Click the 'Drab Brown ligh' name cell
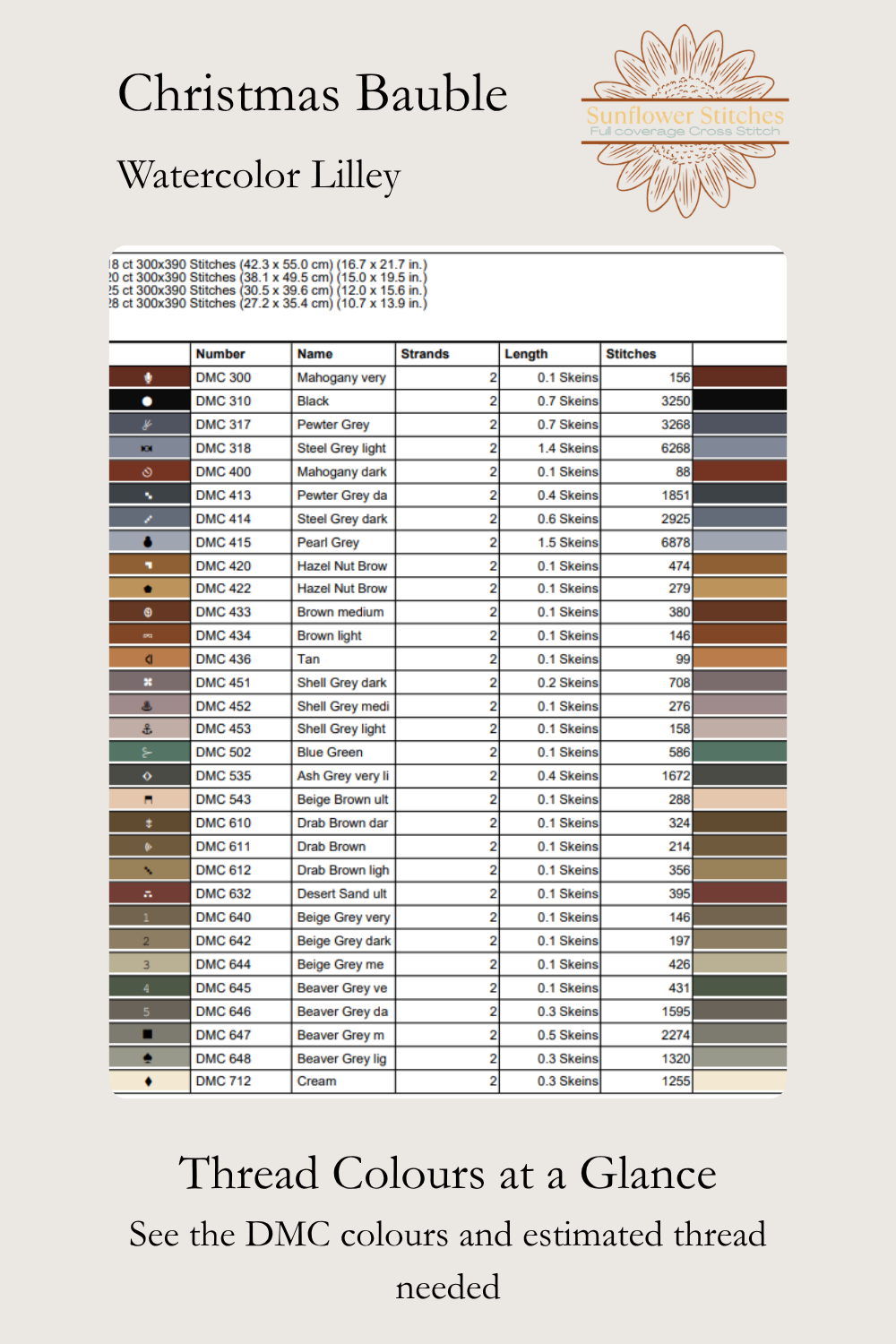 click(343, 870)
